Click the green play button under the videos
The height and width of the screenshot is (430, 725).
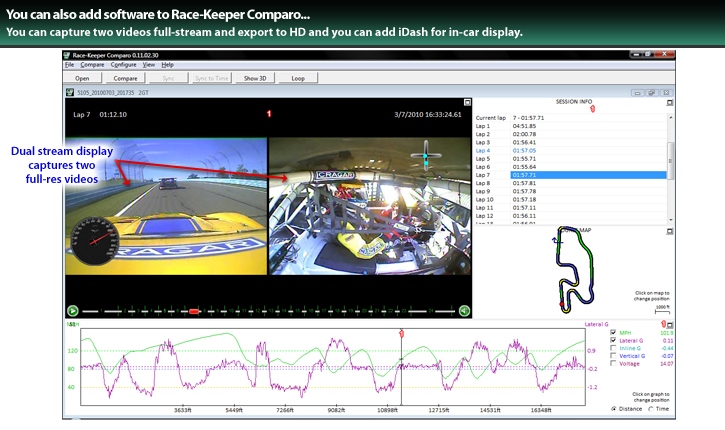coord(72,311)
